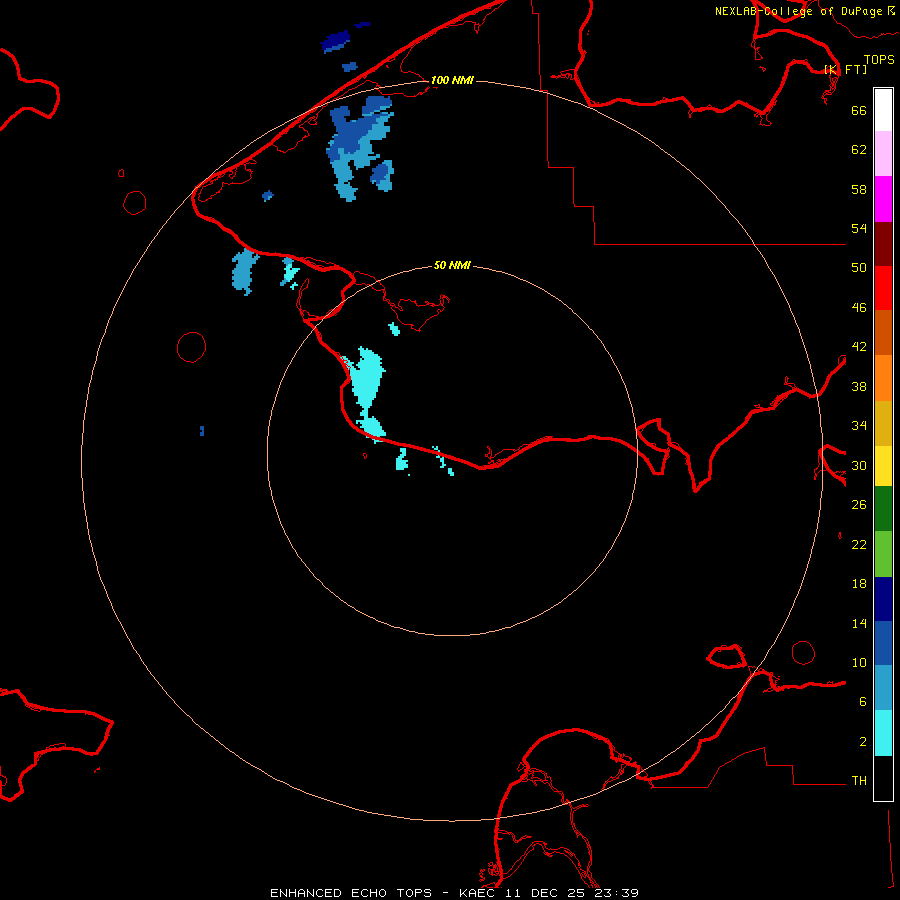Image resolution: width=900 pixels, height=900 pixels.
Task: Select the navy blue legend swatch
Action: tap(883, 599)
